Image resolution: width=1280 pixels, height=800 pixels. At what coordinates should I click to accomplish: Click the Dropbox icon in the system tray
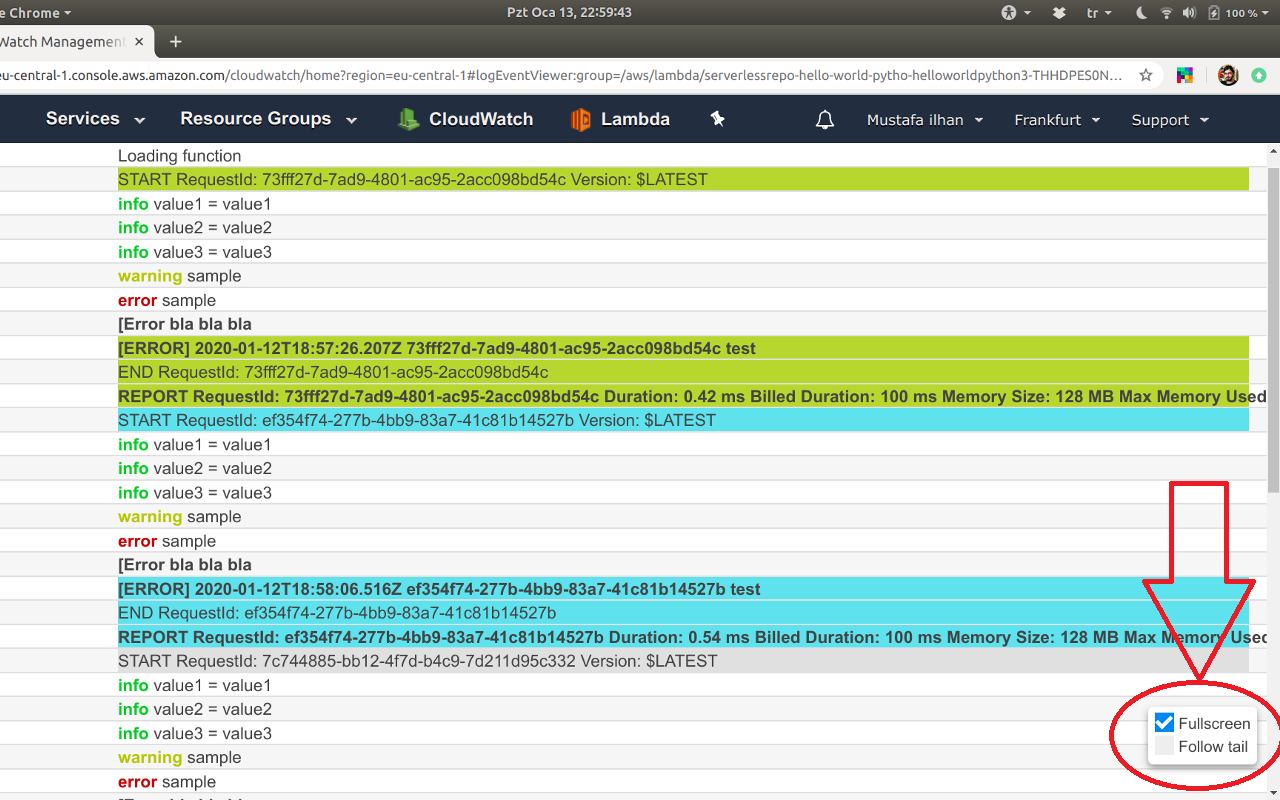point(1059,12)
